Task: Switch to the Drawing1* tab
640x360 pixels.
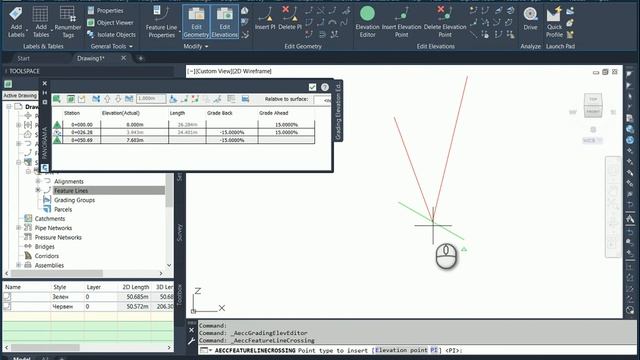Action: 91,58
